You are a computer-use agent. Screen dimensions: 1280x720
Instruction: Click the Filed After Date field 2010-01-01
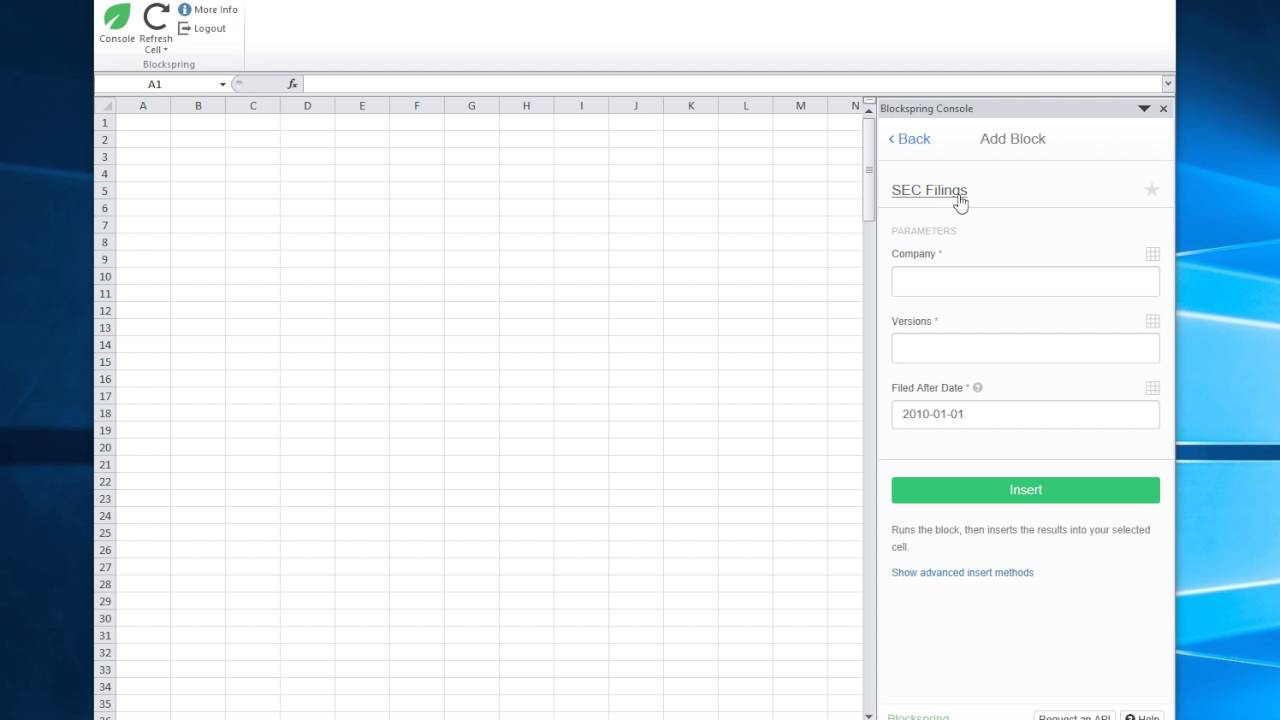[1025, 414]
